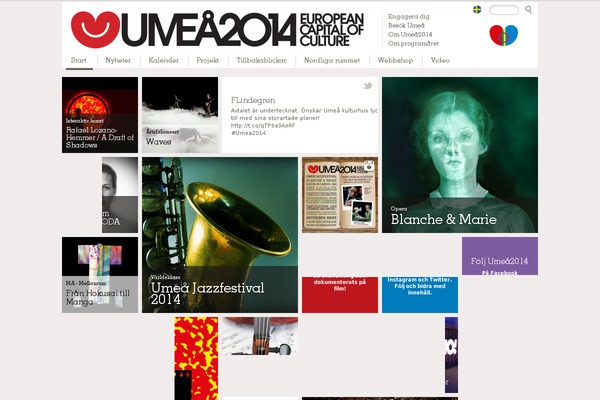Viewport: 600px width, 400px height.
Task: Open the purple stage tile thumbnail
Action: pos(451,355)
